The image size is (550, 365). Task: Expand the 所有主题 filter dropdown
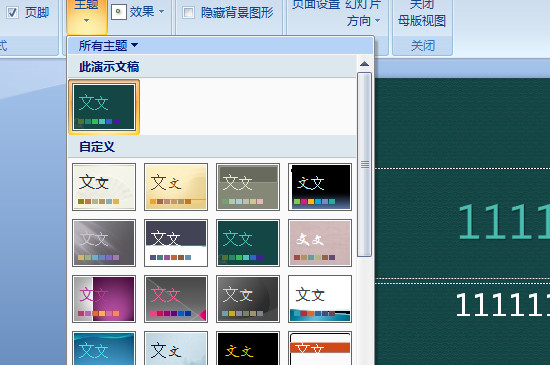pyautogui.click(x=108, y=45)
